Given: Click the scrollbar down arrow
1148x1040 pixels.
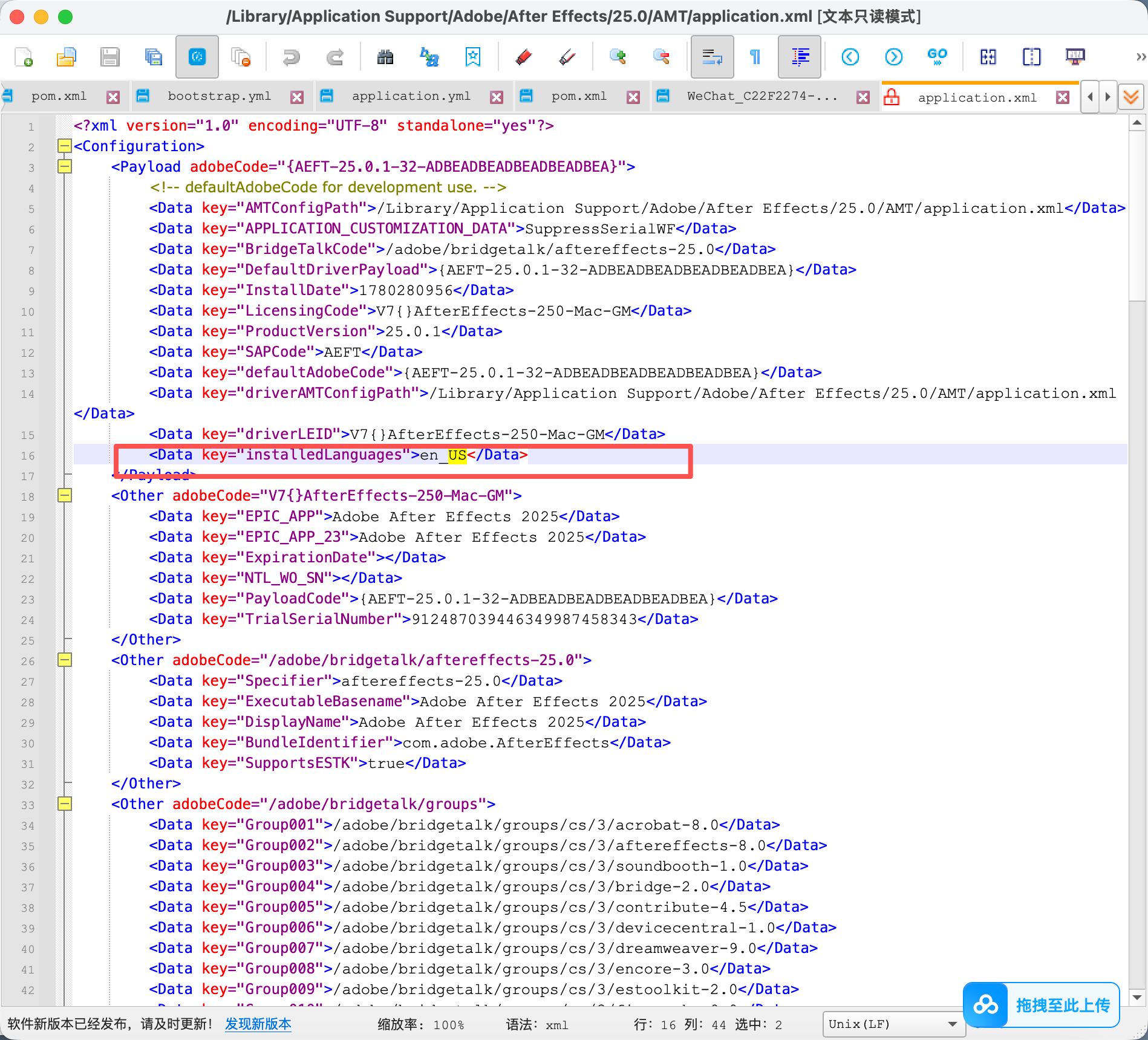Looking at the screenshot, I should click(1137, 998).
